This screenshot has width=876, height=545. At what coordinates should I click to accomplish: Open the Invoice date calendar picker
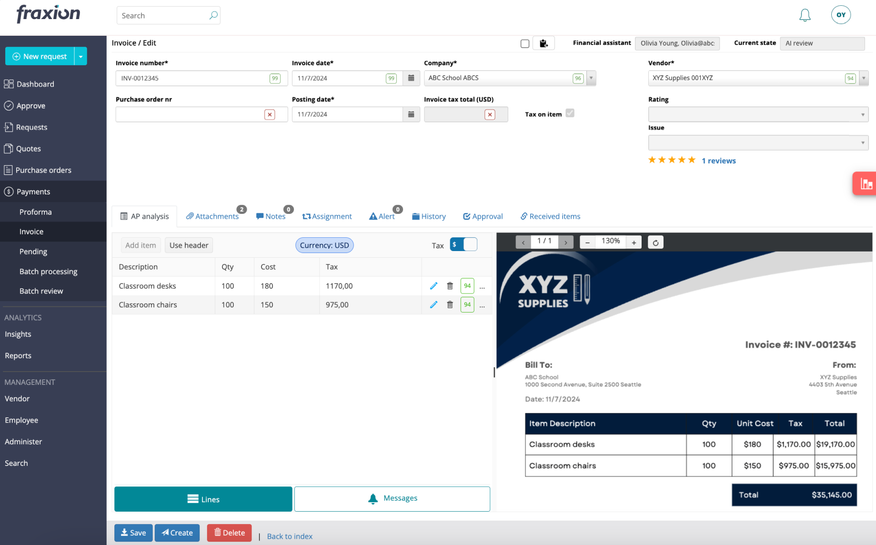click(x=411, y=78)
